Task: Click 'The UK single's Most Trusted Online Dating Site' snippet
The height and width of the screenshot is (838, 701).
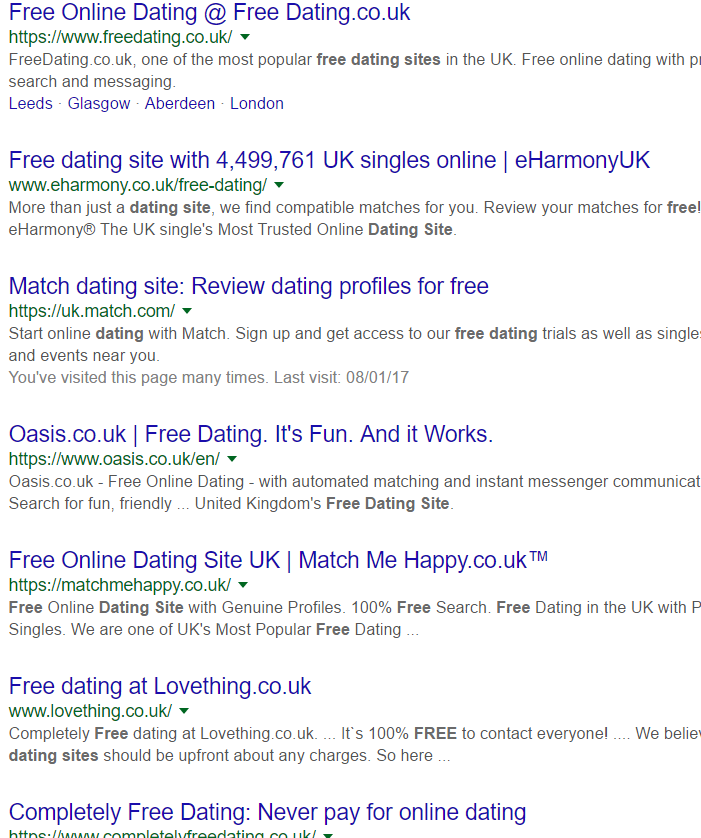Action: pyautogui.click(x=279, y=229)
